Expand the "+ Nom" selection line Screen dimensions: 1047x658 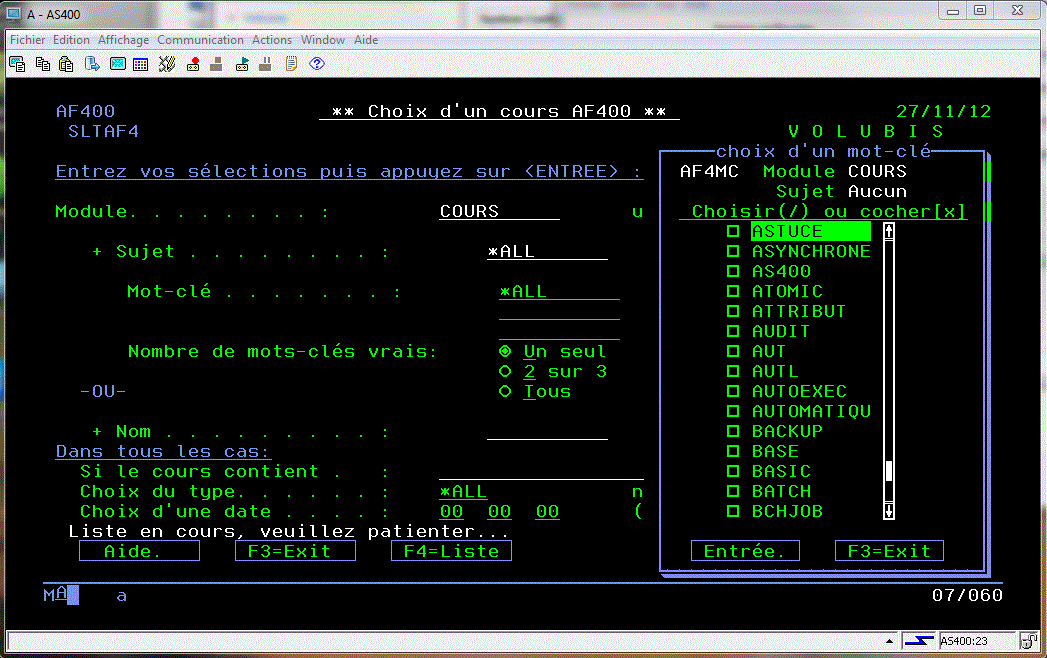pyautogui.click(x=97, y=431)
